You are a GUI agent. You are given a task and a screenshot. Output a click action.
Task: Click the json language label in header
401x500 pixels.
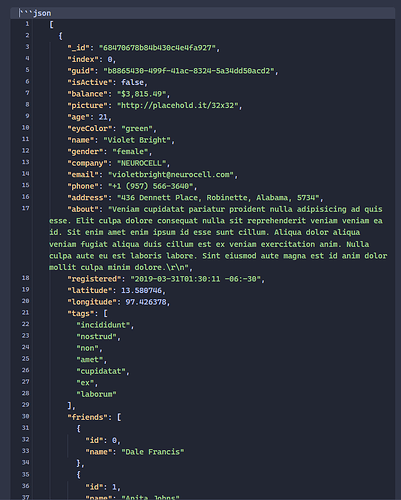click(42, 13)
